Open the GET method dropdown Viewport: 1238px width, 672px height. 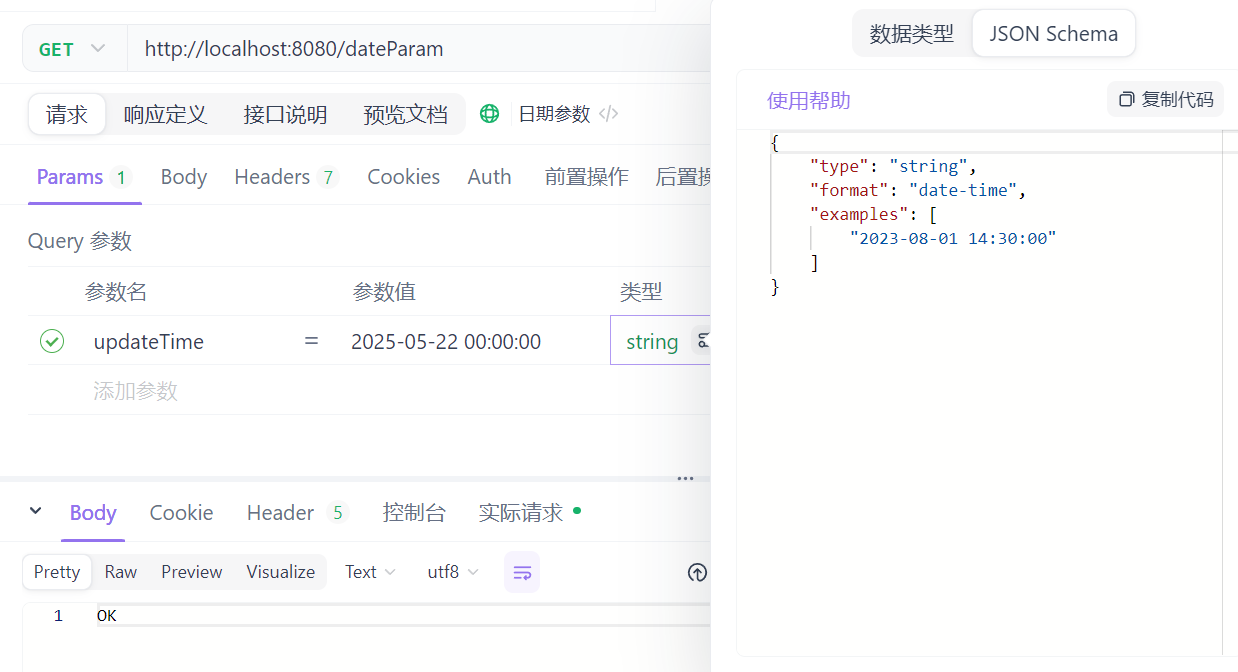click(74, 49)
